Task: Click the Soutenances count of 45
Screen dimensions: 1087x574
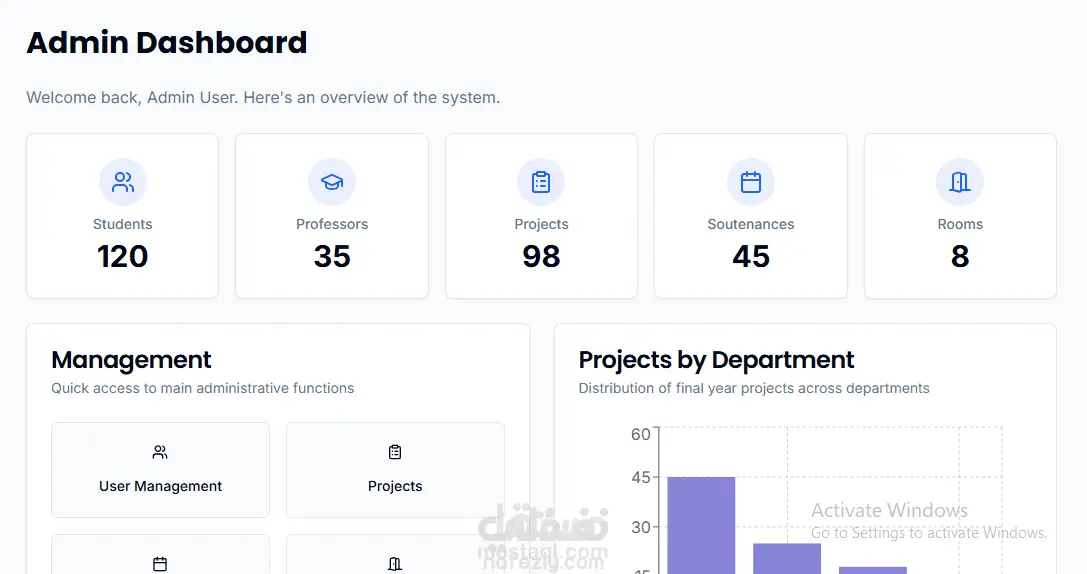Action: [751, 257]
